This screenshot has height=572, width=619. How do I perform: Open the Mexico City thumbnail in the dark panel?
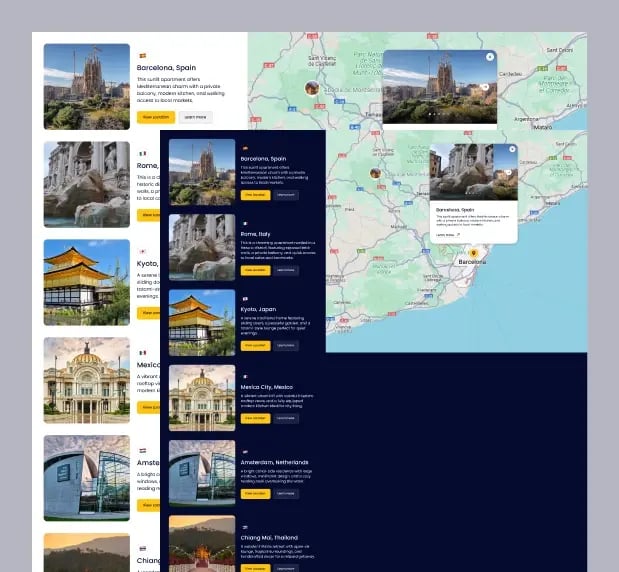point(202,398)
